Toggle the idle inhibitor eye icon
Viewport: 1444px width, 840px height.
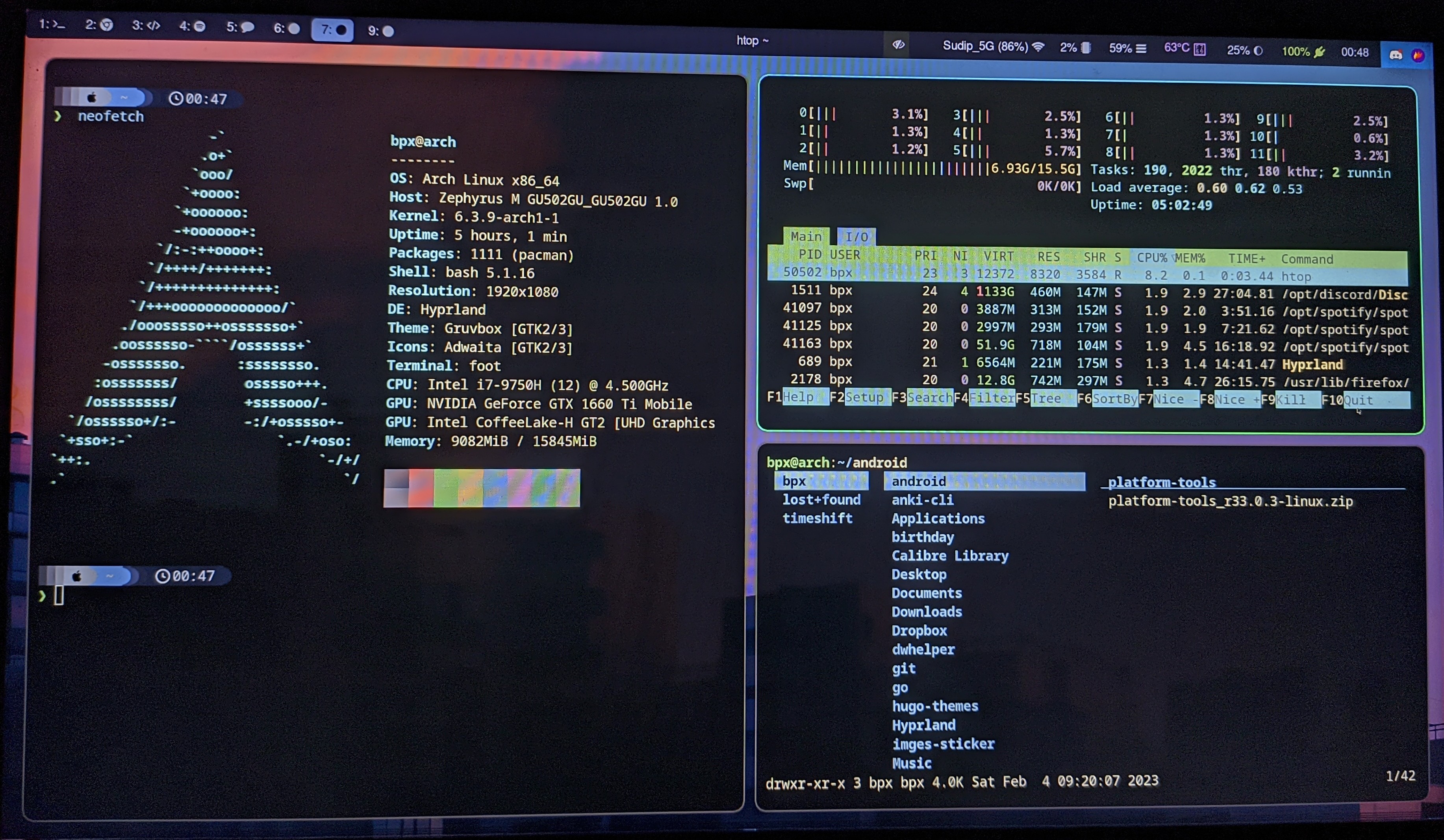click(x=899, y=44)
